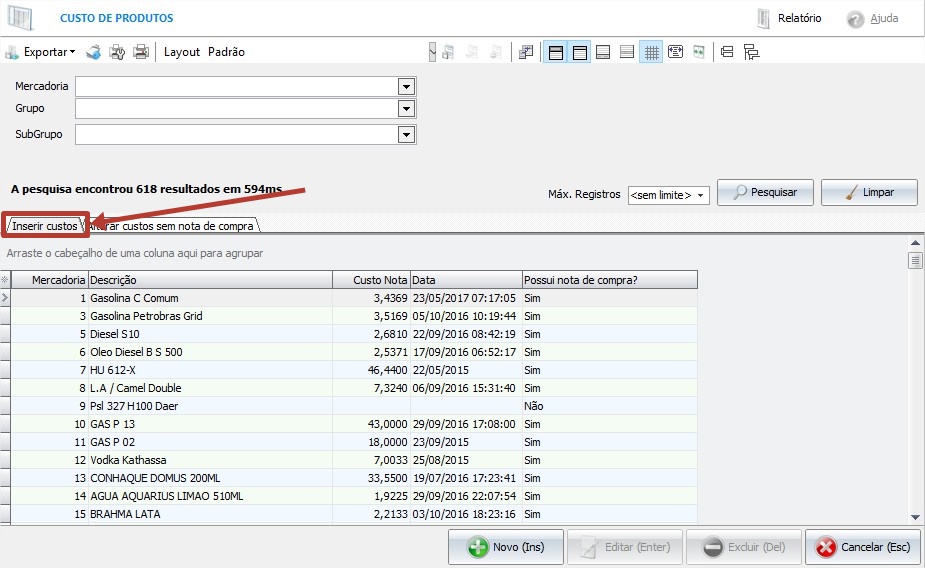
Task: Select the BRAHMA LATA row
Action: (354, 514)
